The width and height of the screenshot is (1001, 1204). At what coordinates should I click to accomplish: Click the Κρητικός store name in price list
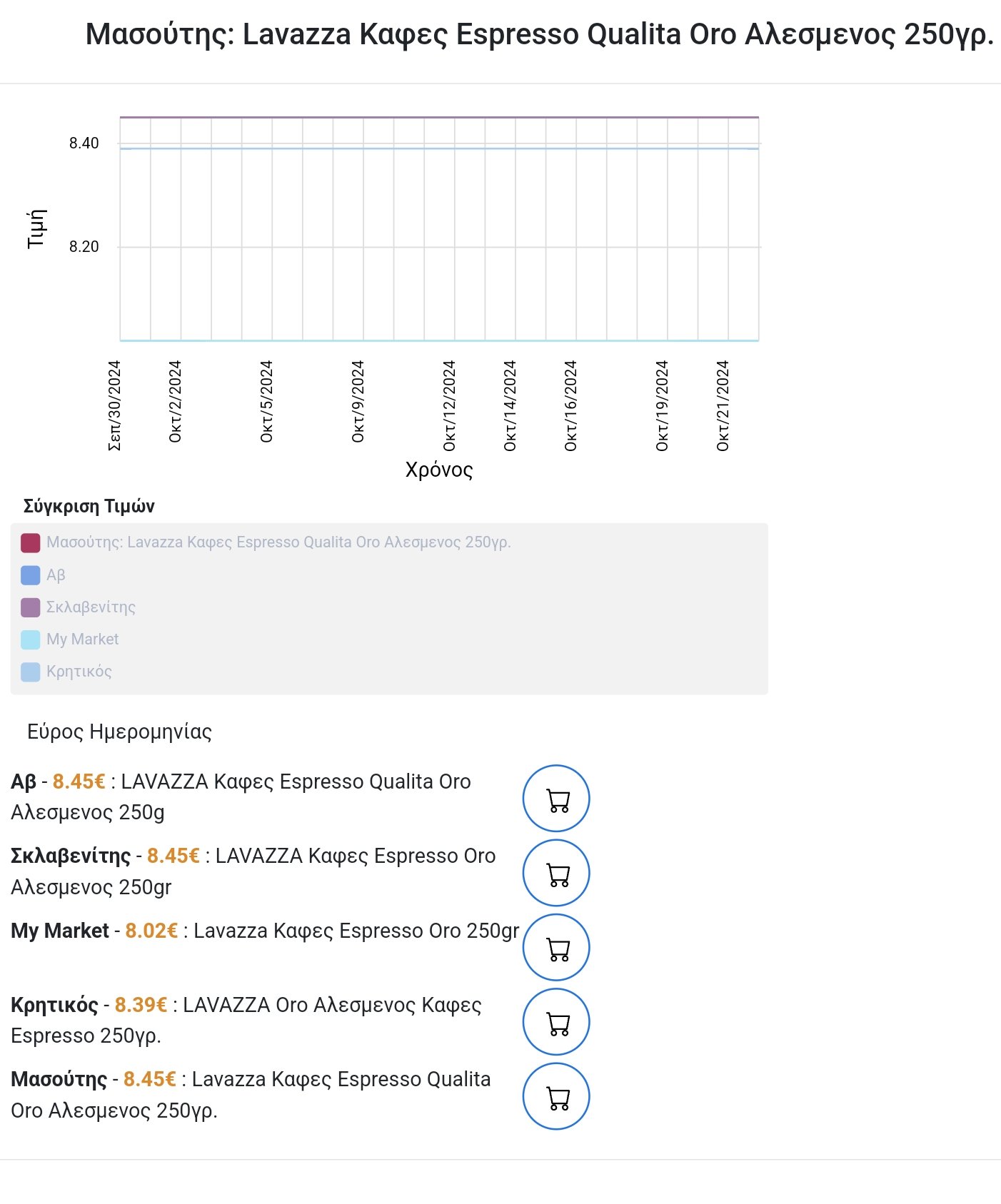tap(54, 1005)
